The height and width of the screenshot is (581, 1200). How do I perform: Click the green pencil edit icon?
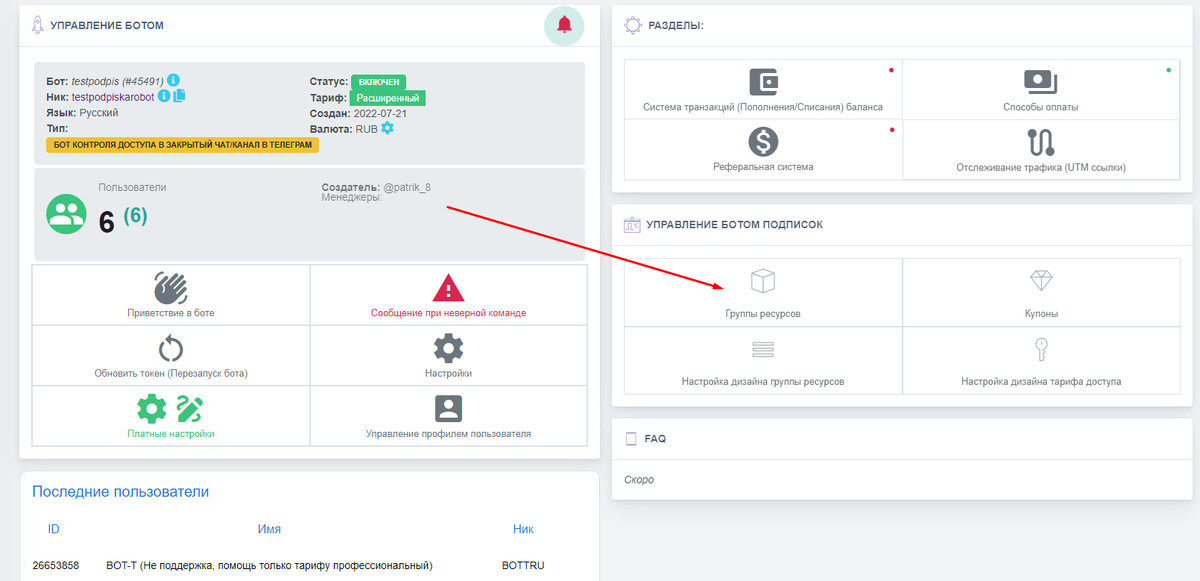(189, 408)
